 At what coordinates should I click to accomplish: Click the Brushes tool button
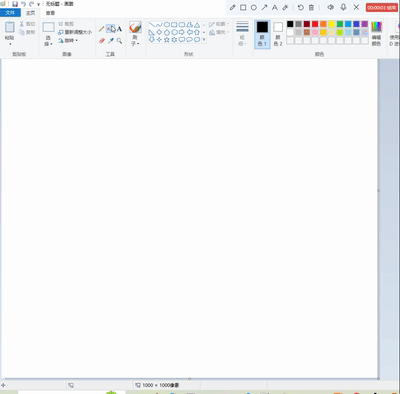pos(135,27)
